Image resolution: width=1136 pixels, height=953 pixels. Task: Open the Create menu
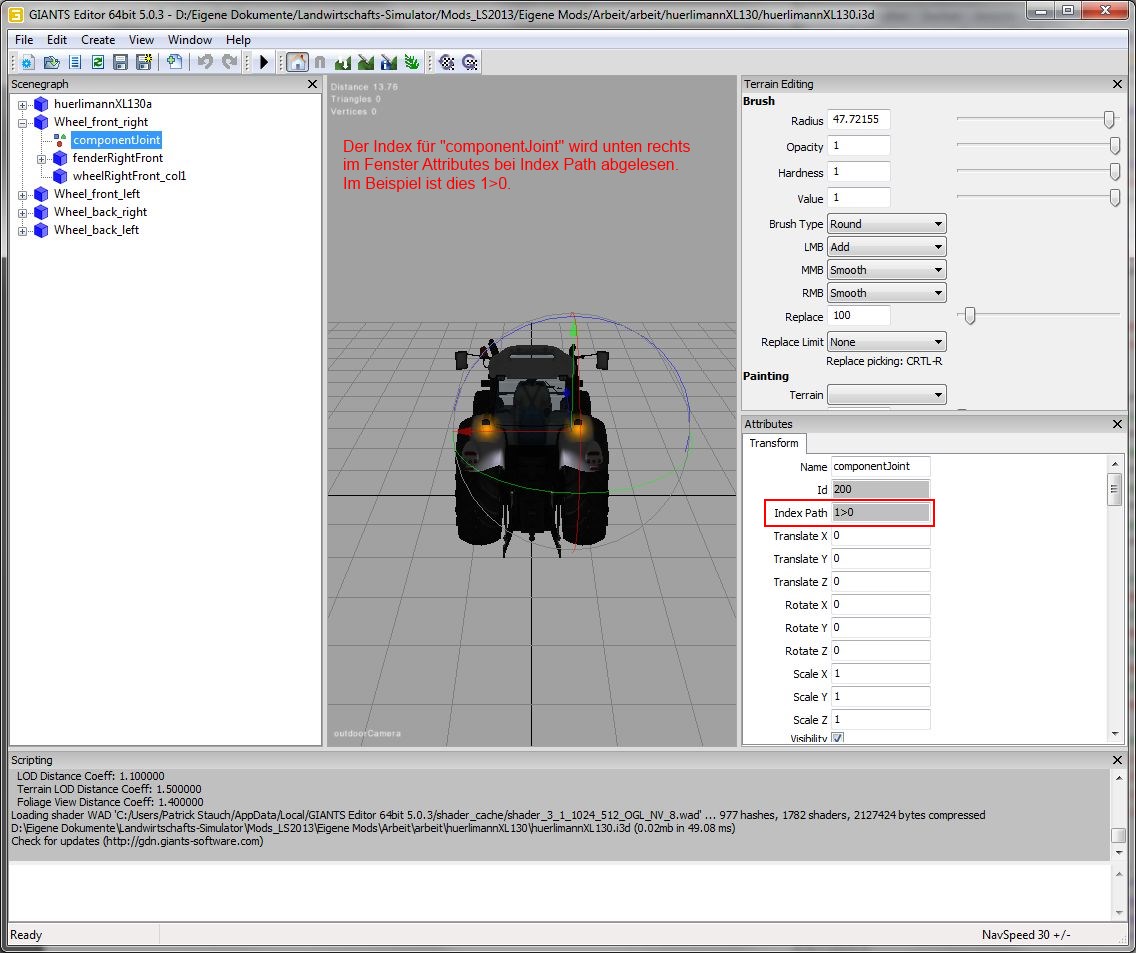click(x=98, y=40)
